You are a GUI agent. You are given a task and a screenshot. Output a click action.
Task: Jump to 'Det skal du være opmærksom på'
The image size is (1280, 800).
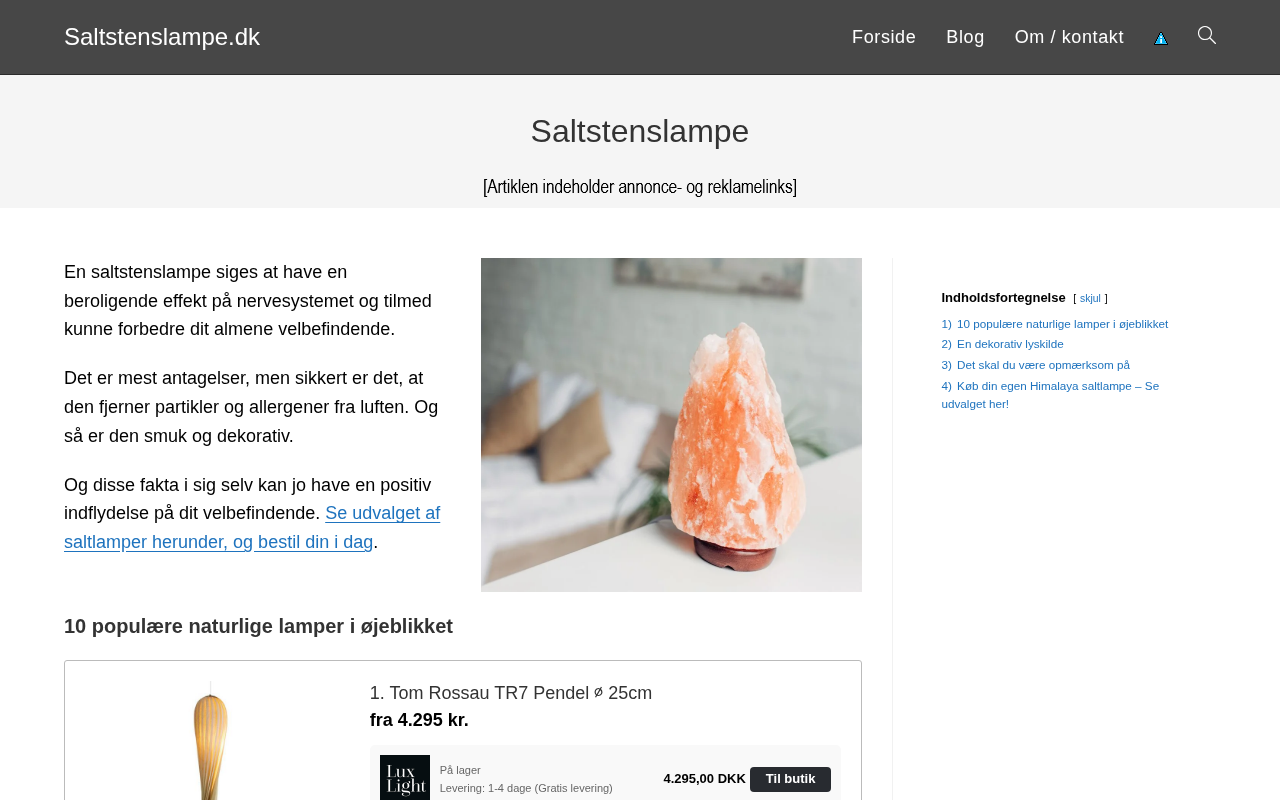(1043, 365)
